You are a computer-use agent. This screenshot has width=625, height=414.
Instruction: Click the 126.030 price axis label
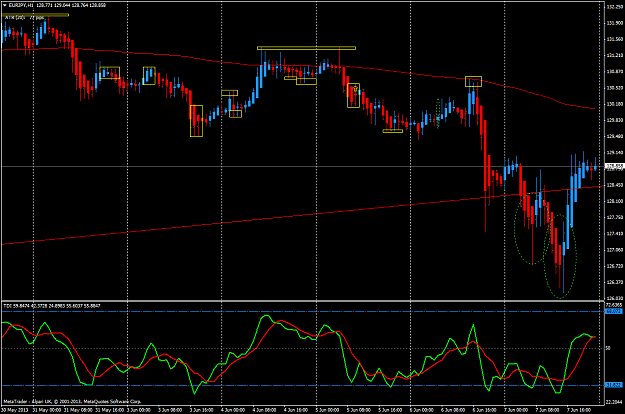tap(614, 298)
